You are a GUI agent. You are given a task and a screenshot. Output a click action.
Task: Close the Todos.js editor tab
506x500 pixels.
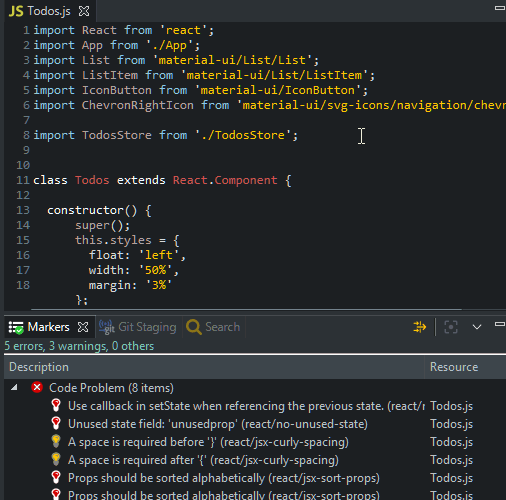[84, 11]
